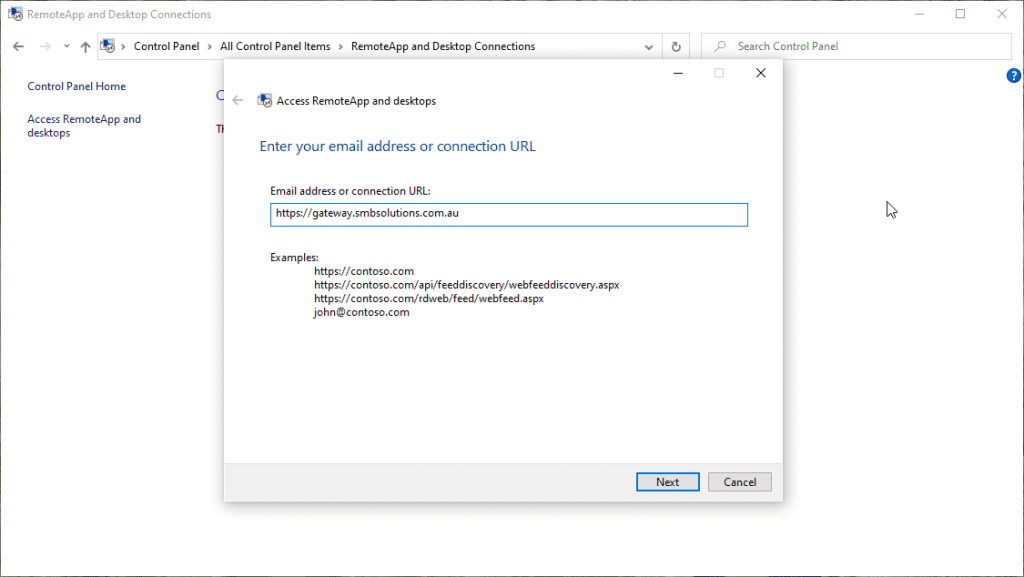This screenshot has height=577, width=1024.
Task: Click the Search Control Panel box
Action: pos(856,46)
